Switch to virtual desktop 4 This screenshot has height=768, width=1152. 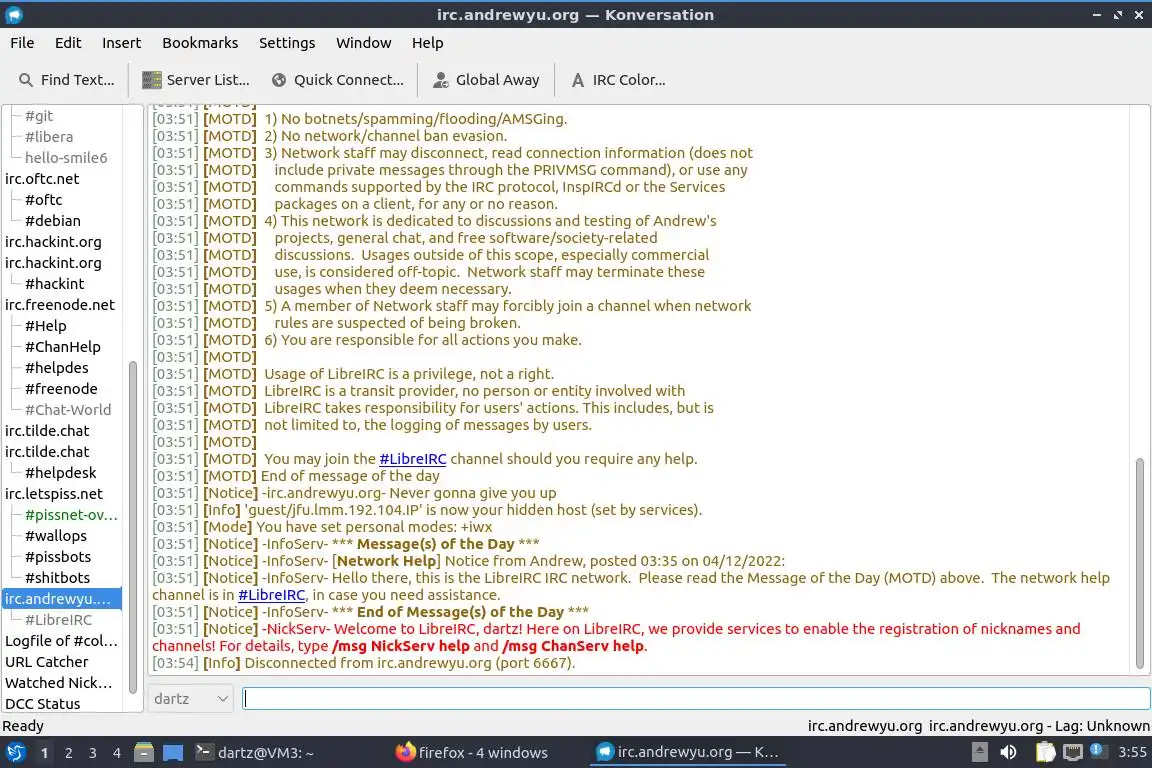[x=117, y=753]
